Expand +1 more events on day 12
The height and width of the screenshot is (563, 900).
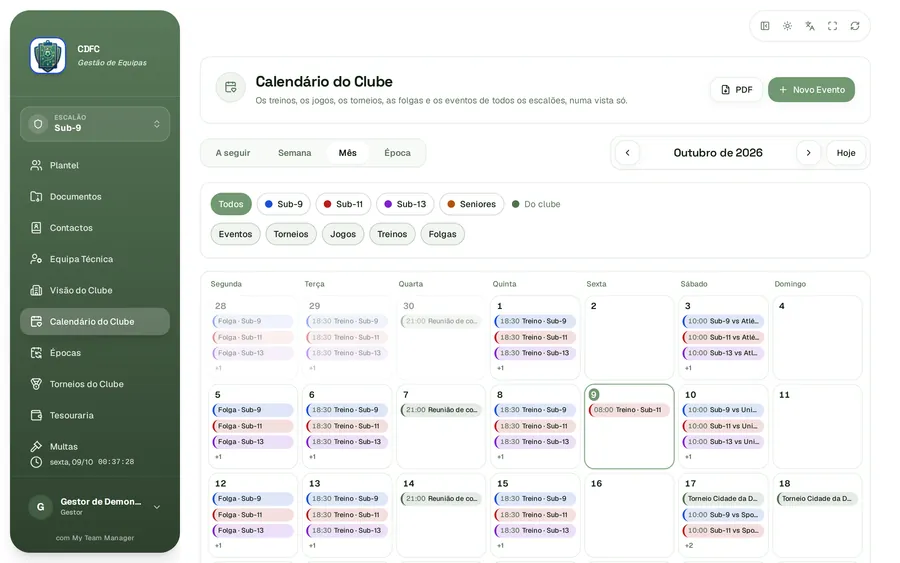[218, 546]
